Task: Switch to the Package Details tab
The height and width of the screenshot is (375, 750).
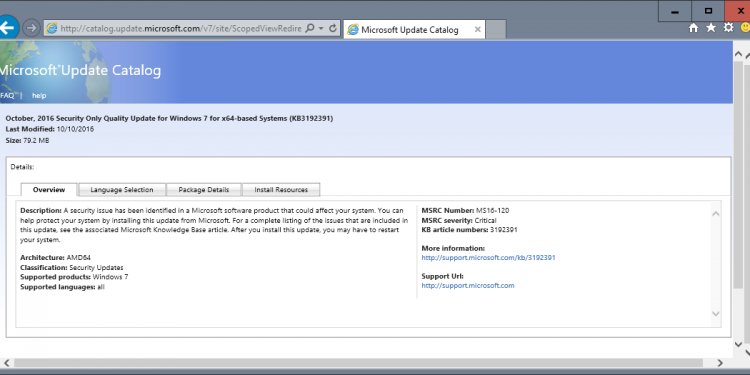Action: [x=204, y=190]
